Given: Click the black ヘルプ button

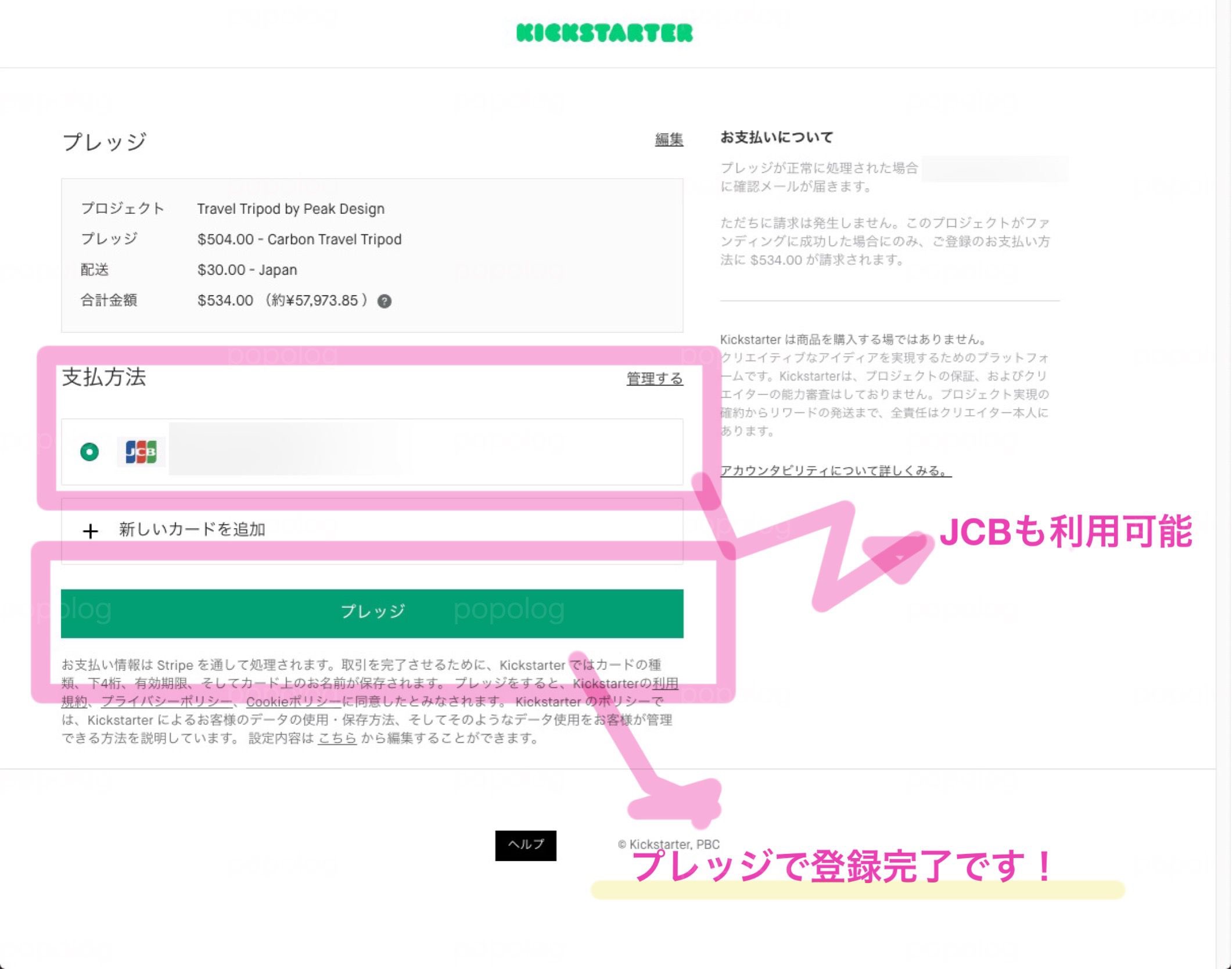Looking at the screenshot, I should click(x=526, y=845).
